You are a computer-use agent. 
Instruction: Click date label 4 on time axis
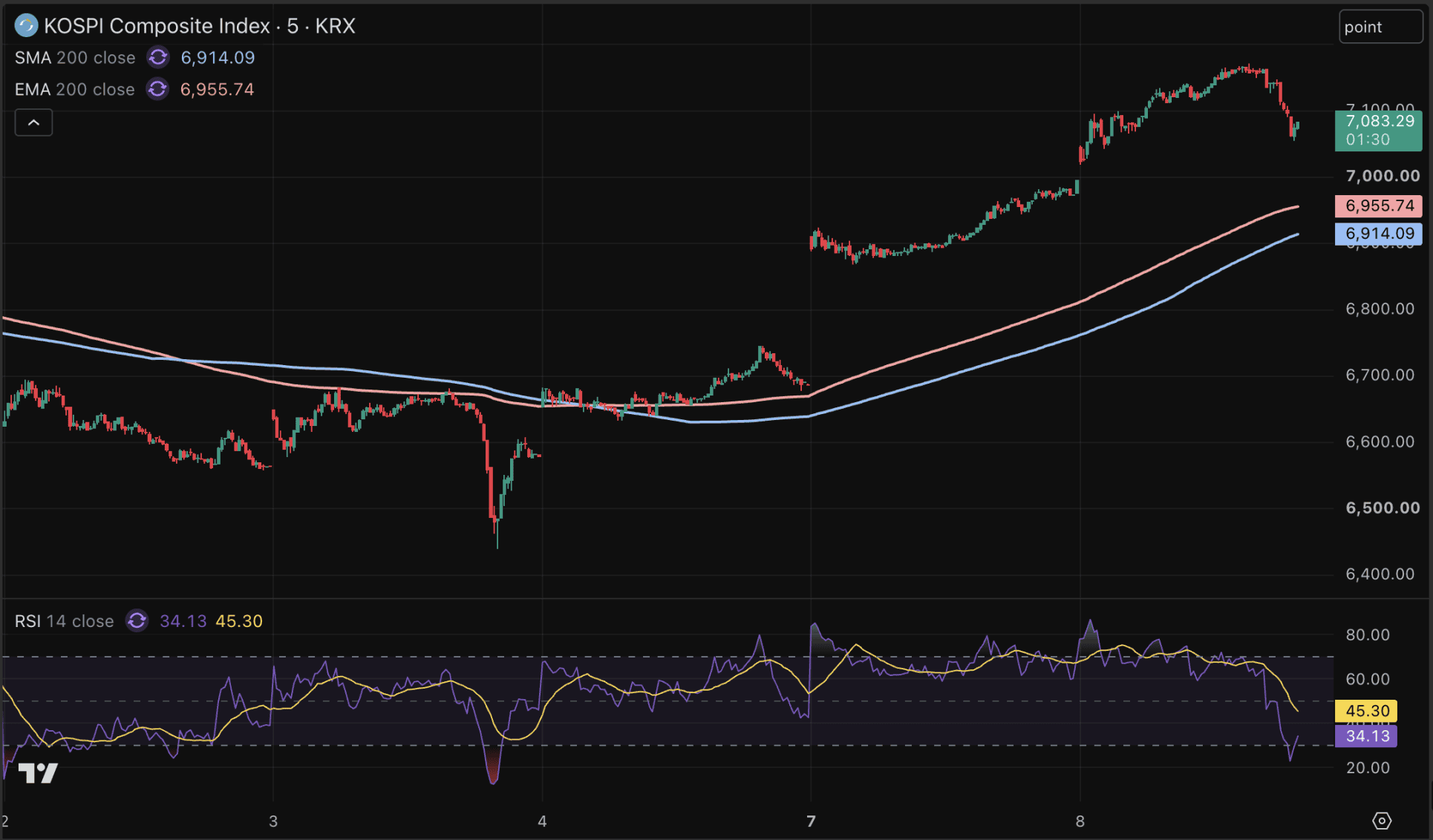click(542, 821)
